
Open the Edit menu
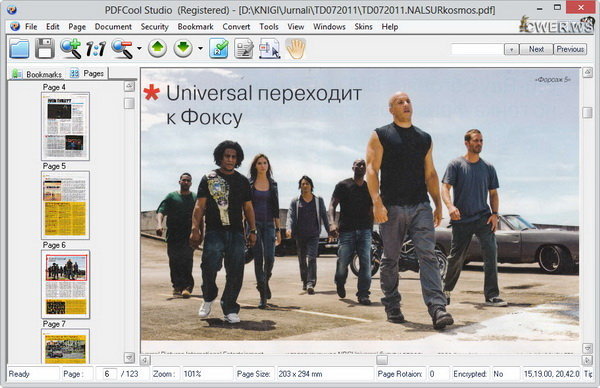pyautogui.click(x=52, y=27)
